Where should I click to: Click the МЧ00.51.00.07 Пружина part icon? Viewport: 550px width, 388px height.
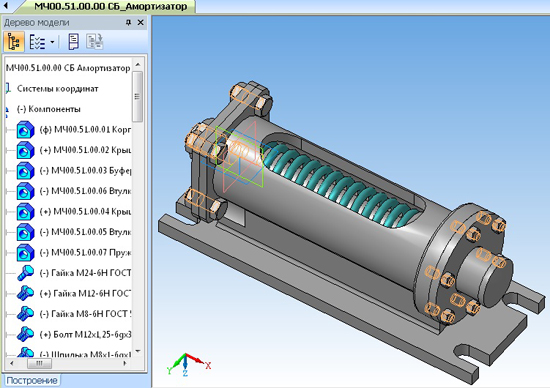(25, 253)
